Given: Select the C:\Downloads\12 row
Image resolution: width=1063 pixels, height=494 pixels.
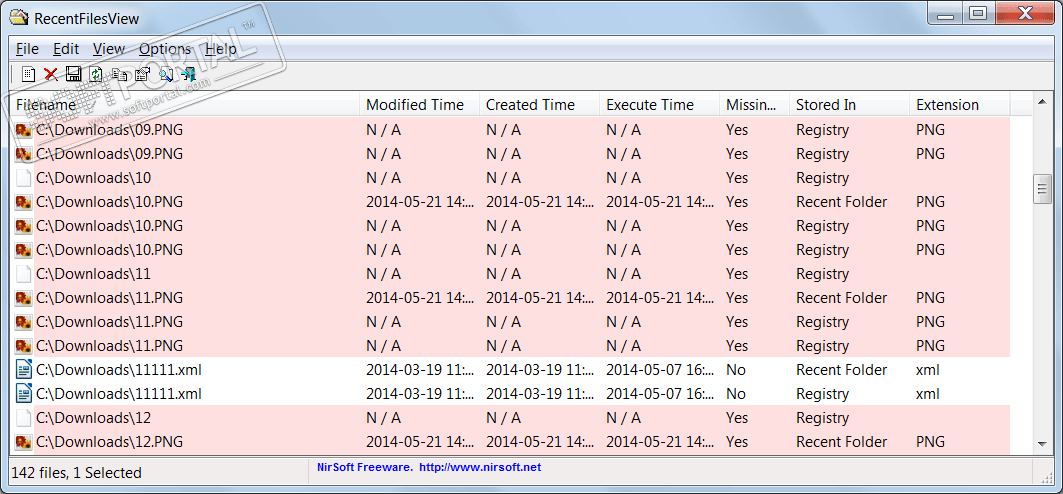Looking at the screenshot, I should pyautogui.click(x=95, y=418).
